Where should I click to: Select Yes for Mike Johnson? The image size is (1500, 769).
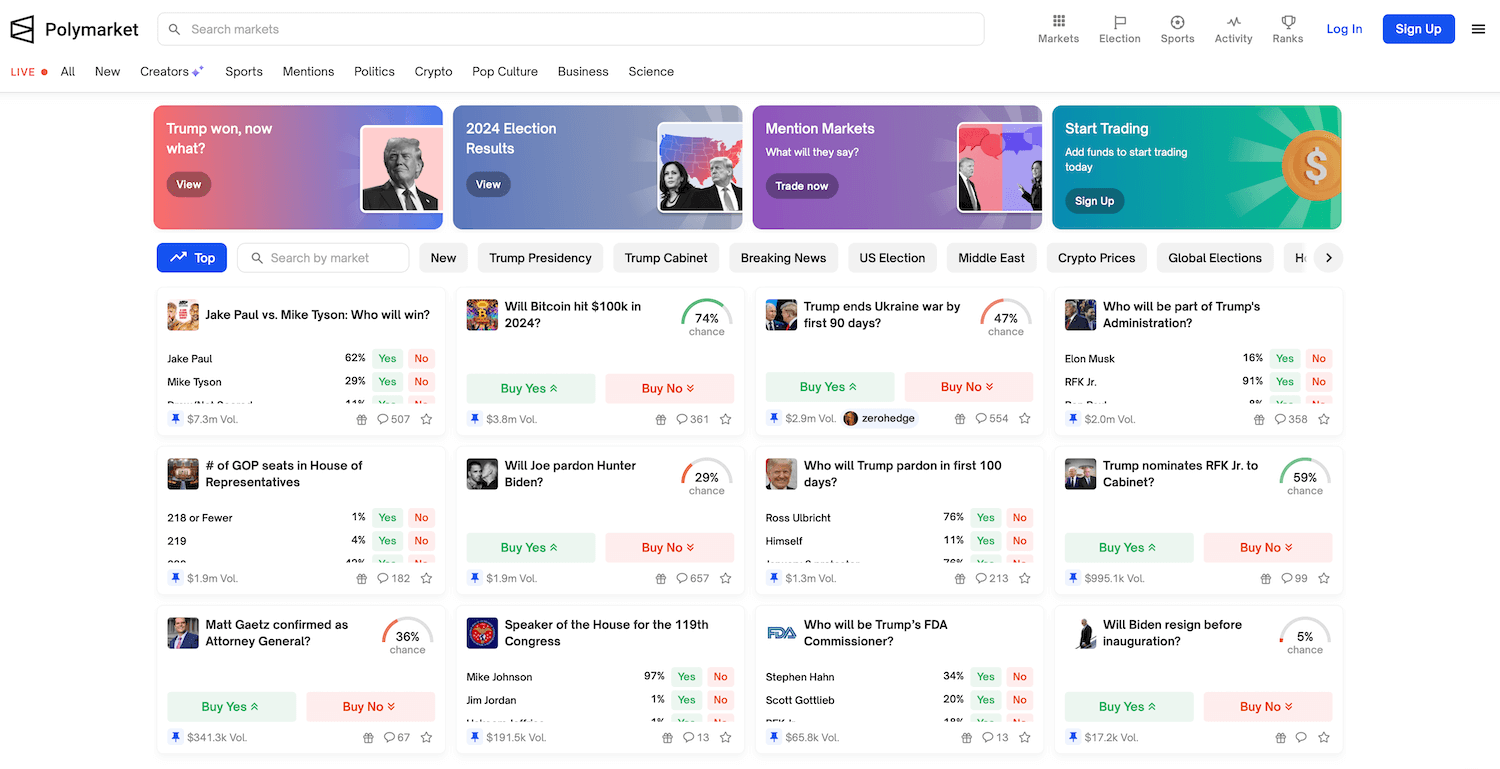(x=686, y=676)
